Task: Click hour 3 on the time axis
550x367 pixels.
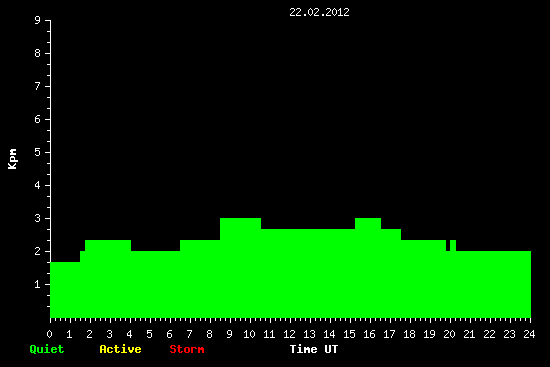Action: [109, 334]
